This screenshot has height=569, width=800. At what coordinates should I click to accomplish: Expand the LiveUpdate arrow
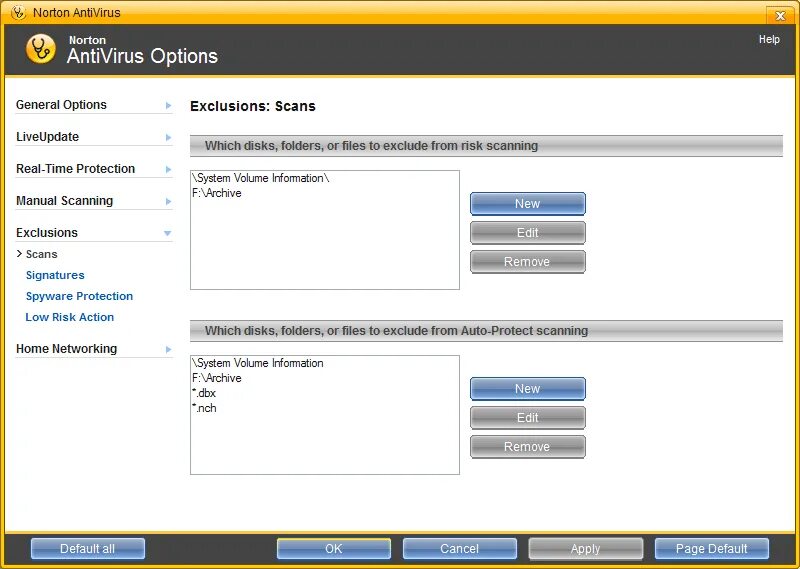pos(168,137)
